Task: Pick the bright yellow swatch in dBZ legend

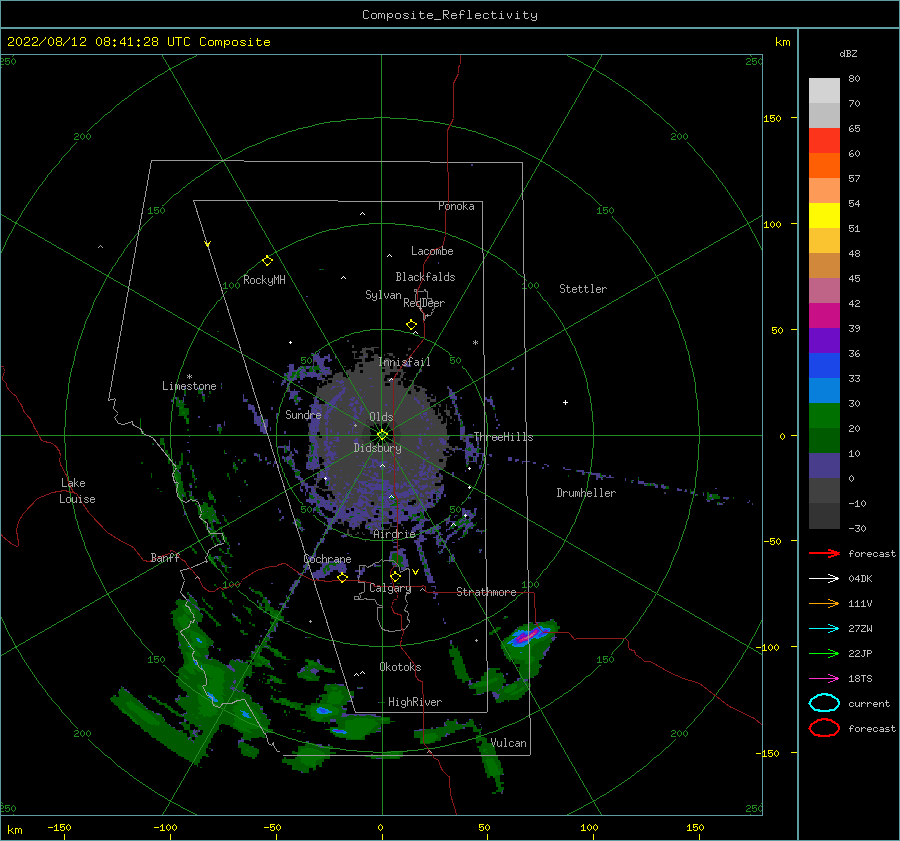Action: pyautogui.click(x=824, y=215)
